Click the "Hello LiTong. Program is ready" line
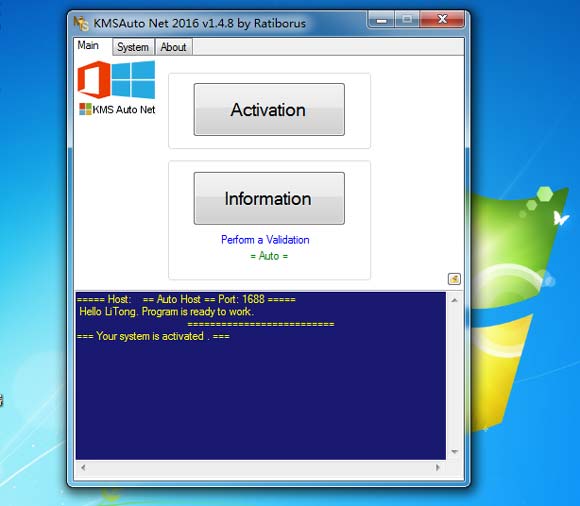 pyautogui.click(x=166, y=312)
